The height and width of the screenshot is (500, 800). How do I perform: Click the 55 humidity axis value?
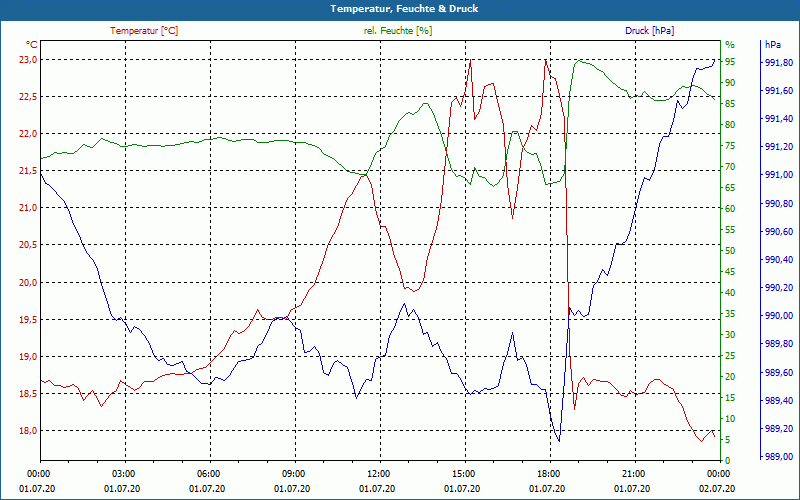(730, 230)
